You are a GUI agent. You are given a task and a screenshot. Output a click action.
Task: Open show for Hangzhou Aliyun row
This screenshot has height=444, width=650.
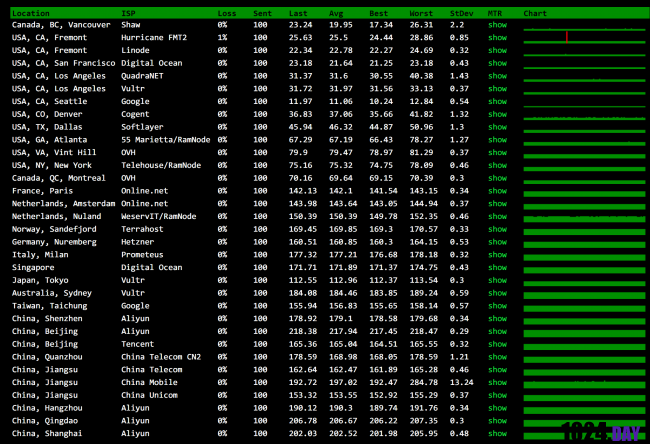(x=497, y=408)
